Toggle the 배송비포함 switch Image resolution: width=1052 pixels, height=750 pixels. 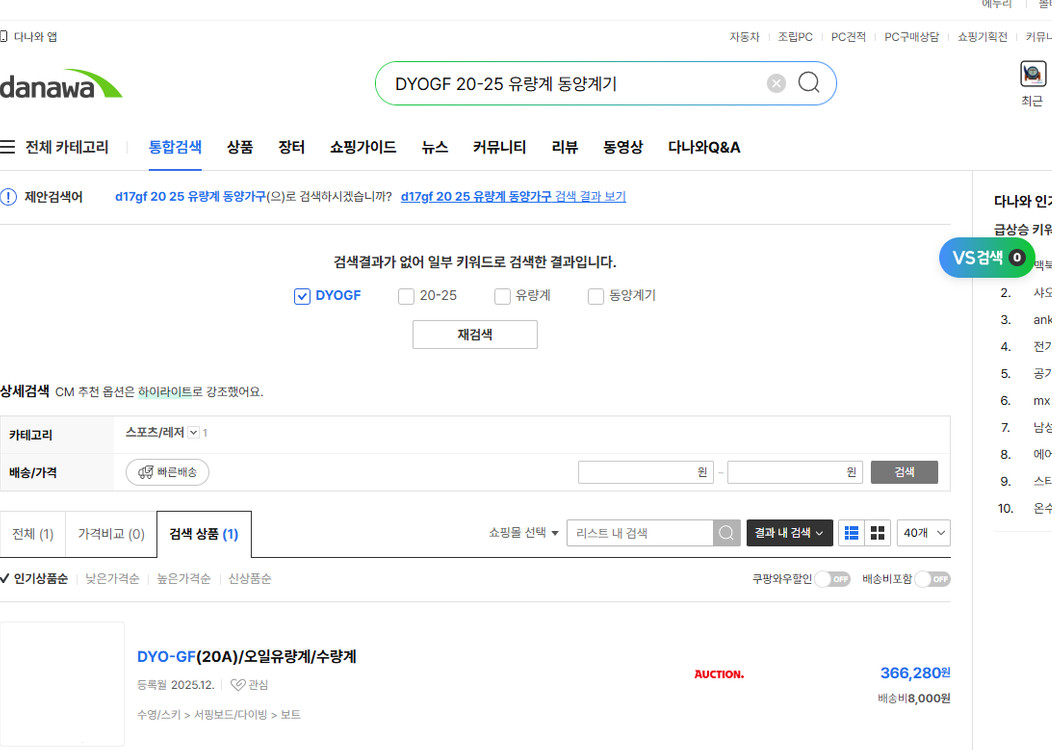click(x=933, y=579)
